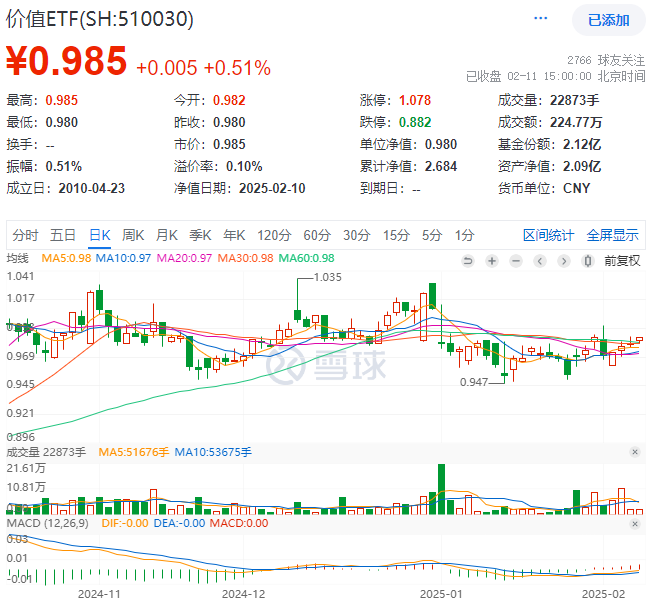Open the 前复权 adjustment dropdown
The height and width of the screenshot is (608, 659).
click(x=622, y=261)
